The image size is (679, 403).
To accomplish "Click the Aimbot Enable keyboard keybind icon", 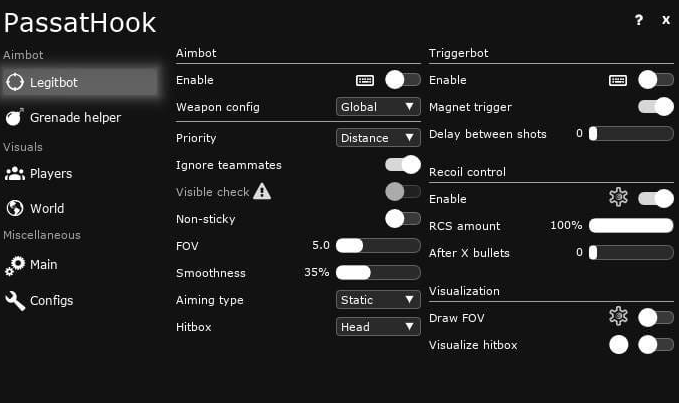I will [x=364, y=80].
